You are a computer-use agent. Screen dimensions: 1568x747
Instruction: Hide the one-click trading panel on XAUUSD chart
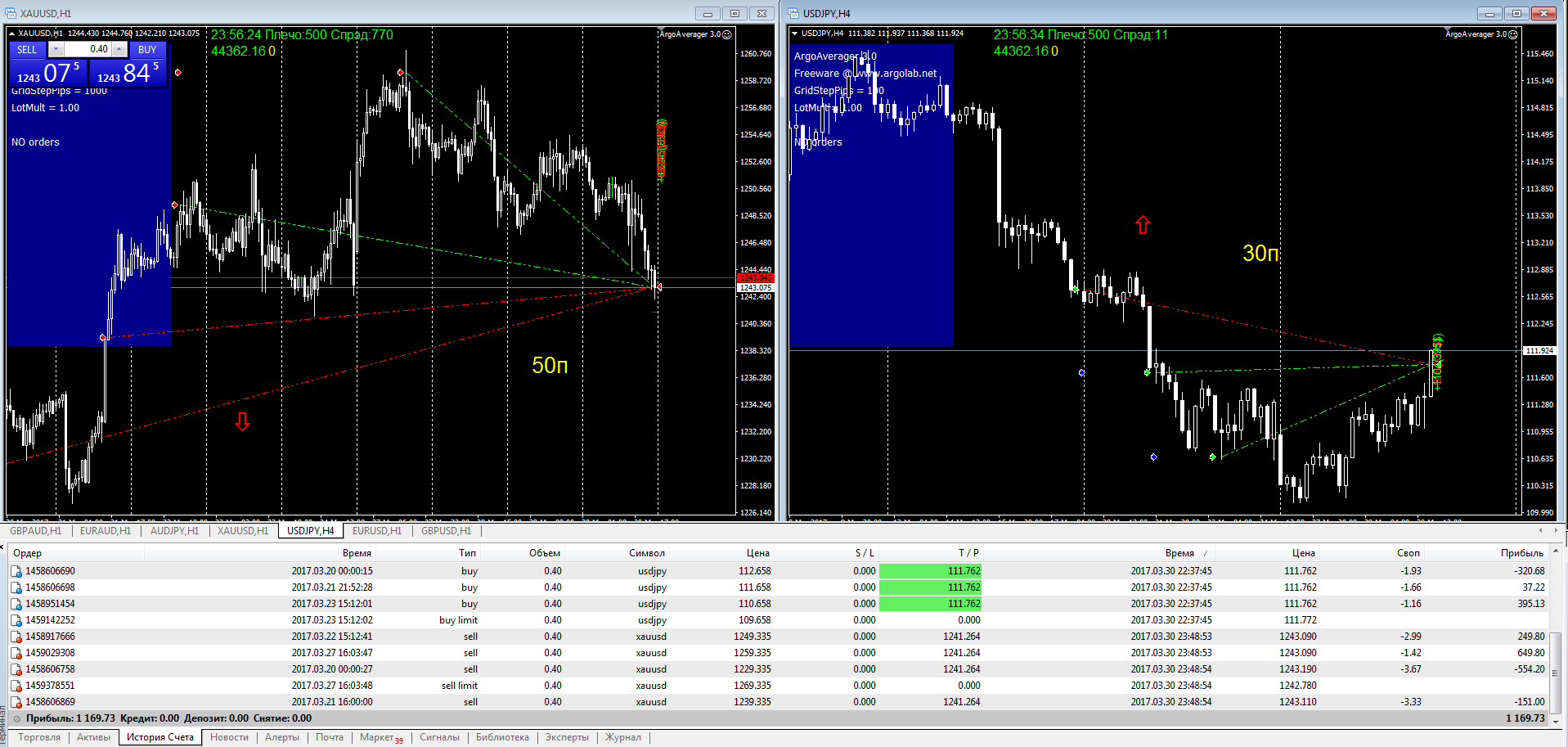pos(11,34)
